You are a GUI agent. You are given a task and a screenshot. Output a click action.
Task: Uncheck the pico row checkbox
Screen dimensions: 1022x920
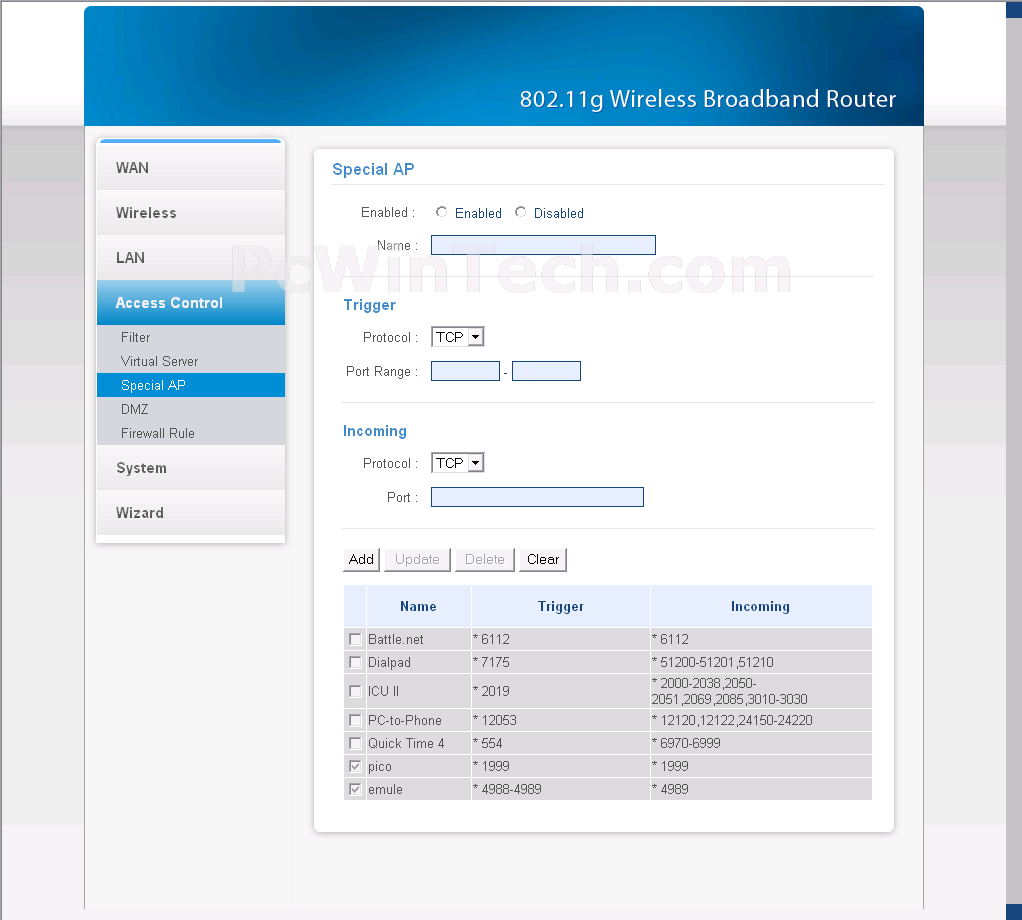pyautogui.click(x=355, y=766)
